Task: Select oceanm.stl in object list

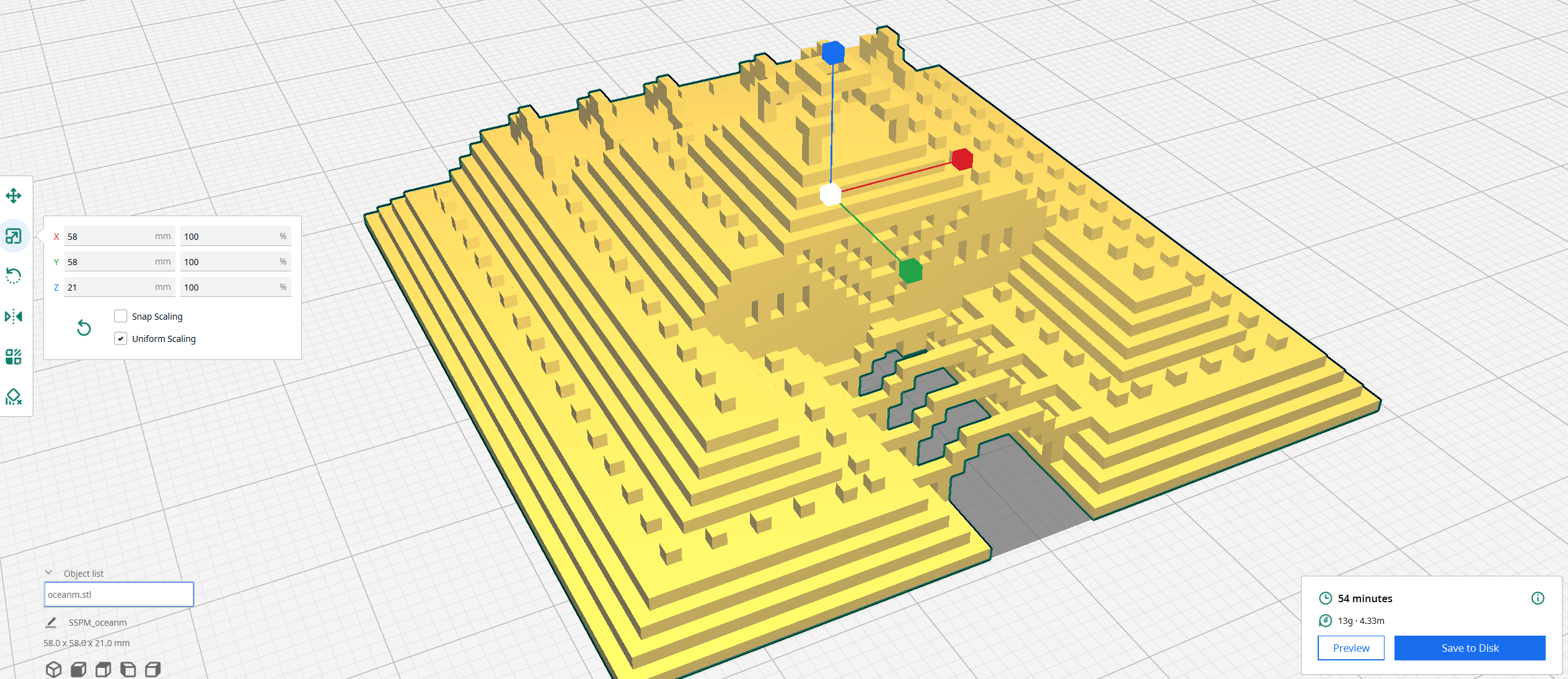Action: [x=119, y=594]
